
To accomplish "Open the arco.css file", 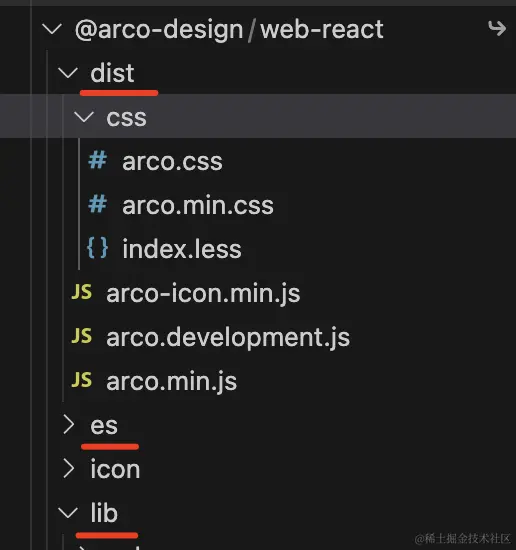I will click(x=172, y=162).
